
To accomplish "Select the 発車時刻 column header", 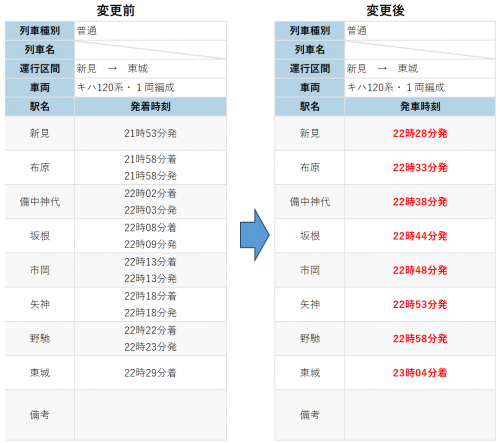I will click(420, 107).
